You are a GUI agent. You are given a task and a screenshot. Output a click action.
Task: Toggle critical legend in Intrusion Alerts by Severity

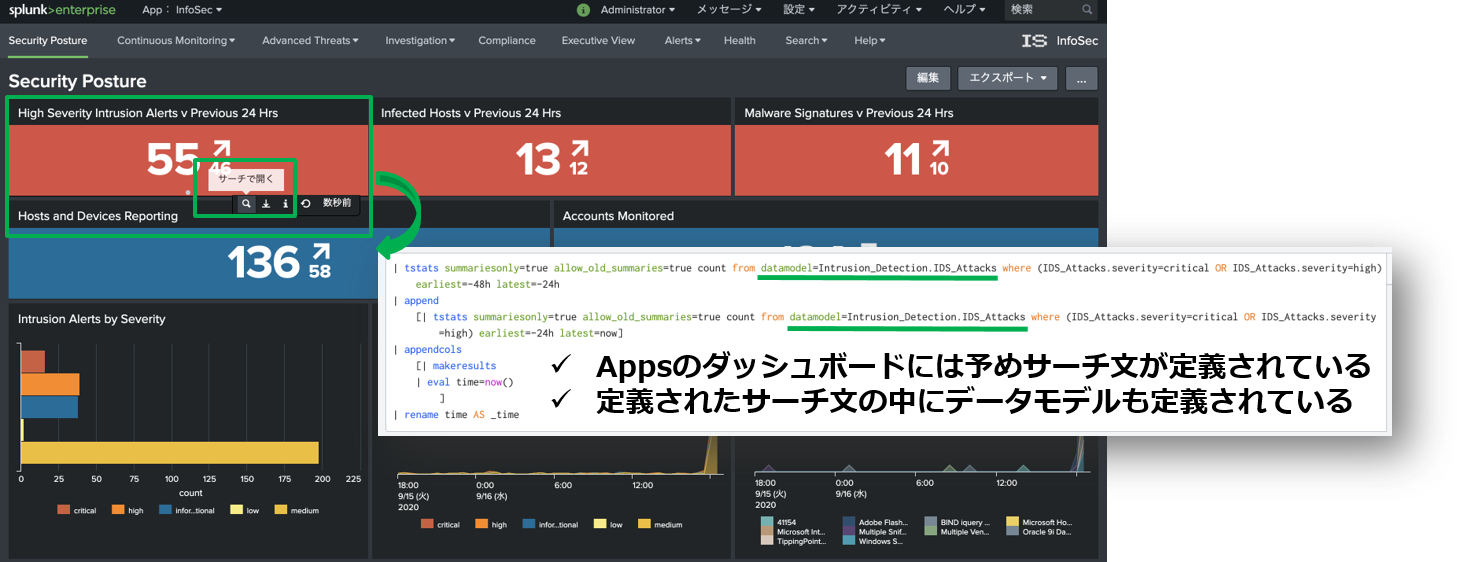tap(78, 510)
